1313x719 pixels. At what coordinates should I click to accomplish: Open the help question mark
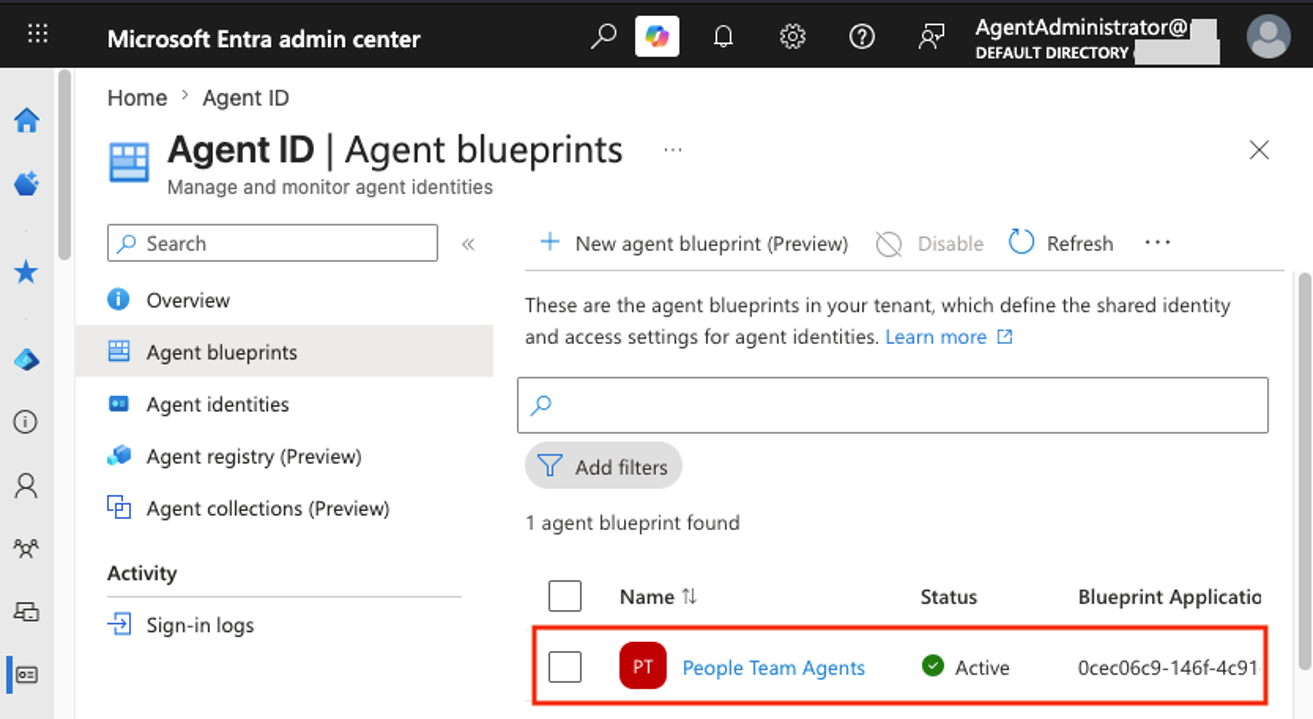861,37
